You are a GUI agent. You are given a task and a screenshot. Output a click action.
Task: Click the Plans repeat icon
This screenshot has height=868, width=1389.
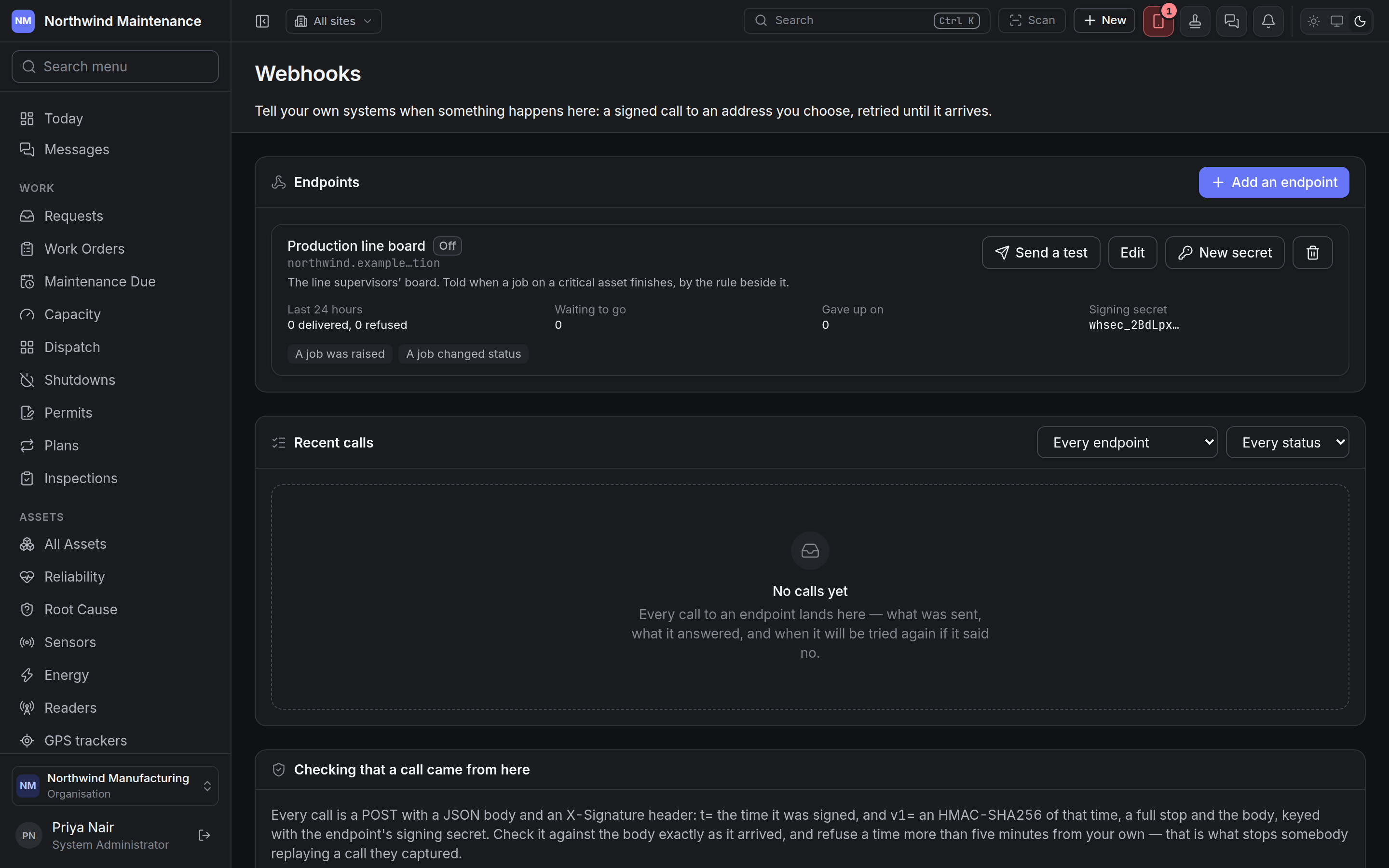[27, 446]
